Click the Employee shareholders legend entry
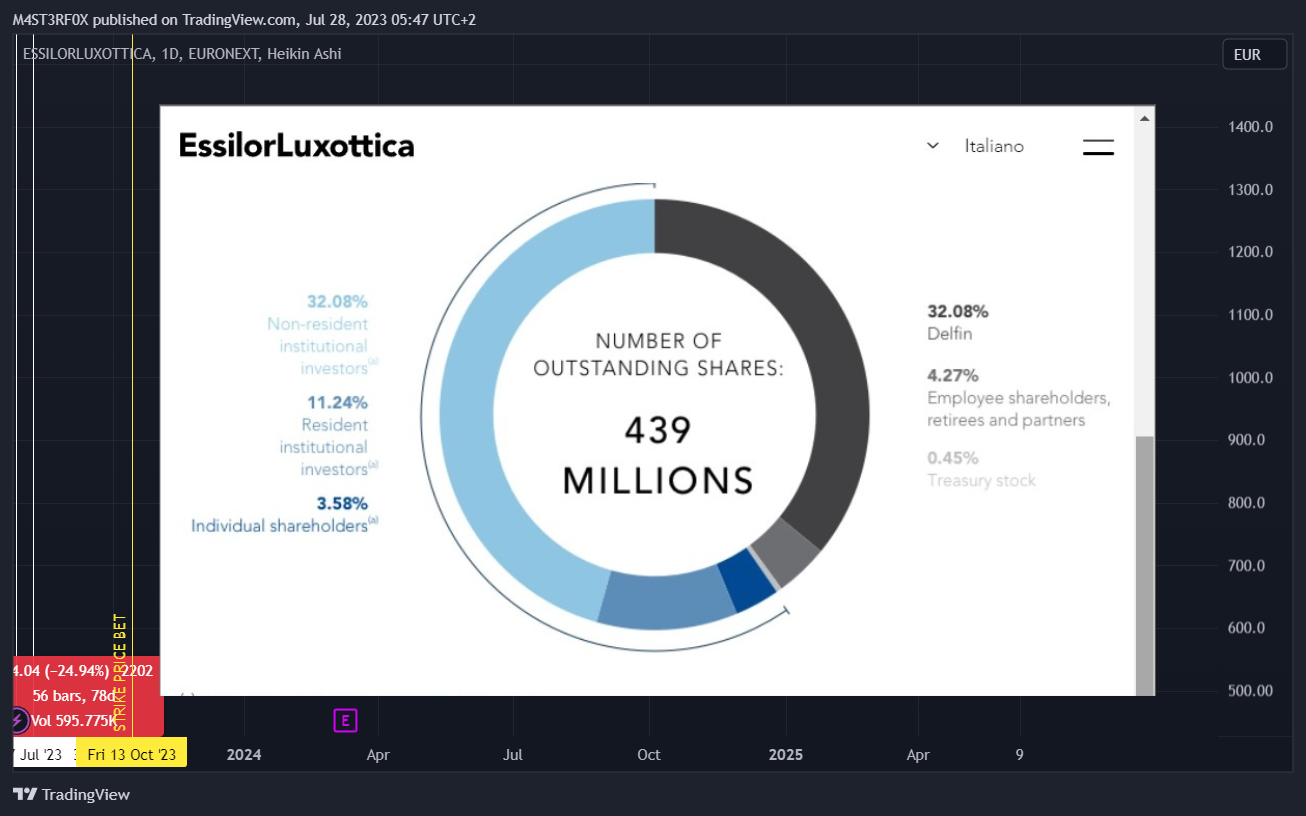 (1019, 398)
